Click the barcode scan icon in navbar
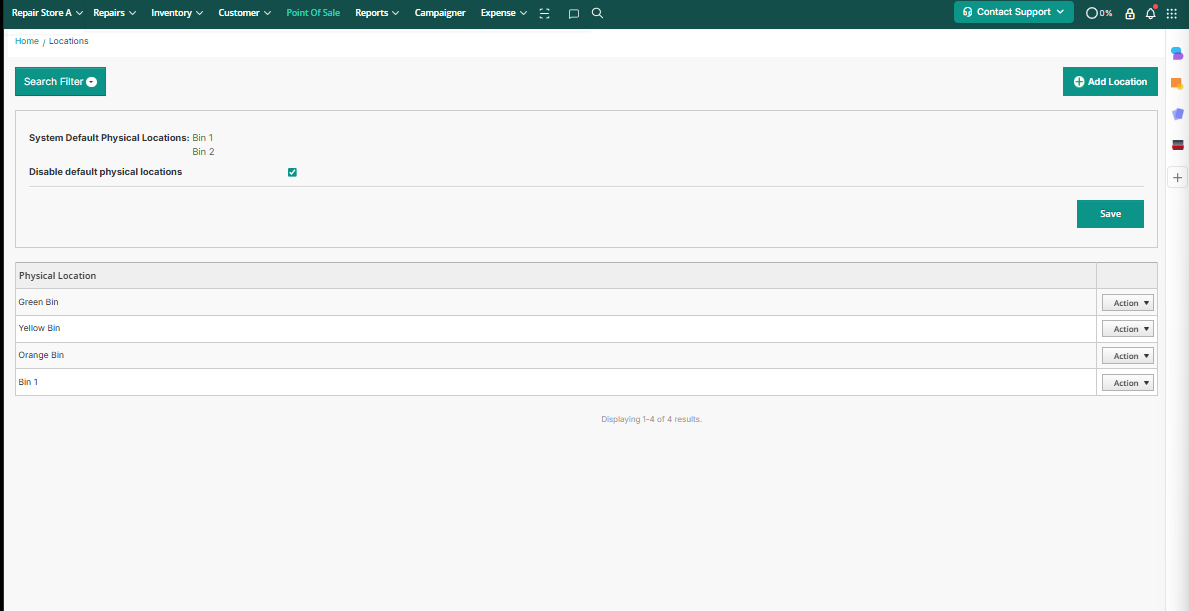The image size is (1189, 611). pyautogui.click(x=544, y=13)
